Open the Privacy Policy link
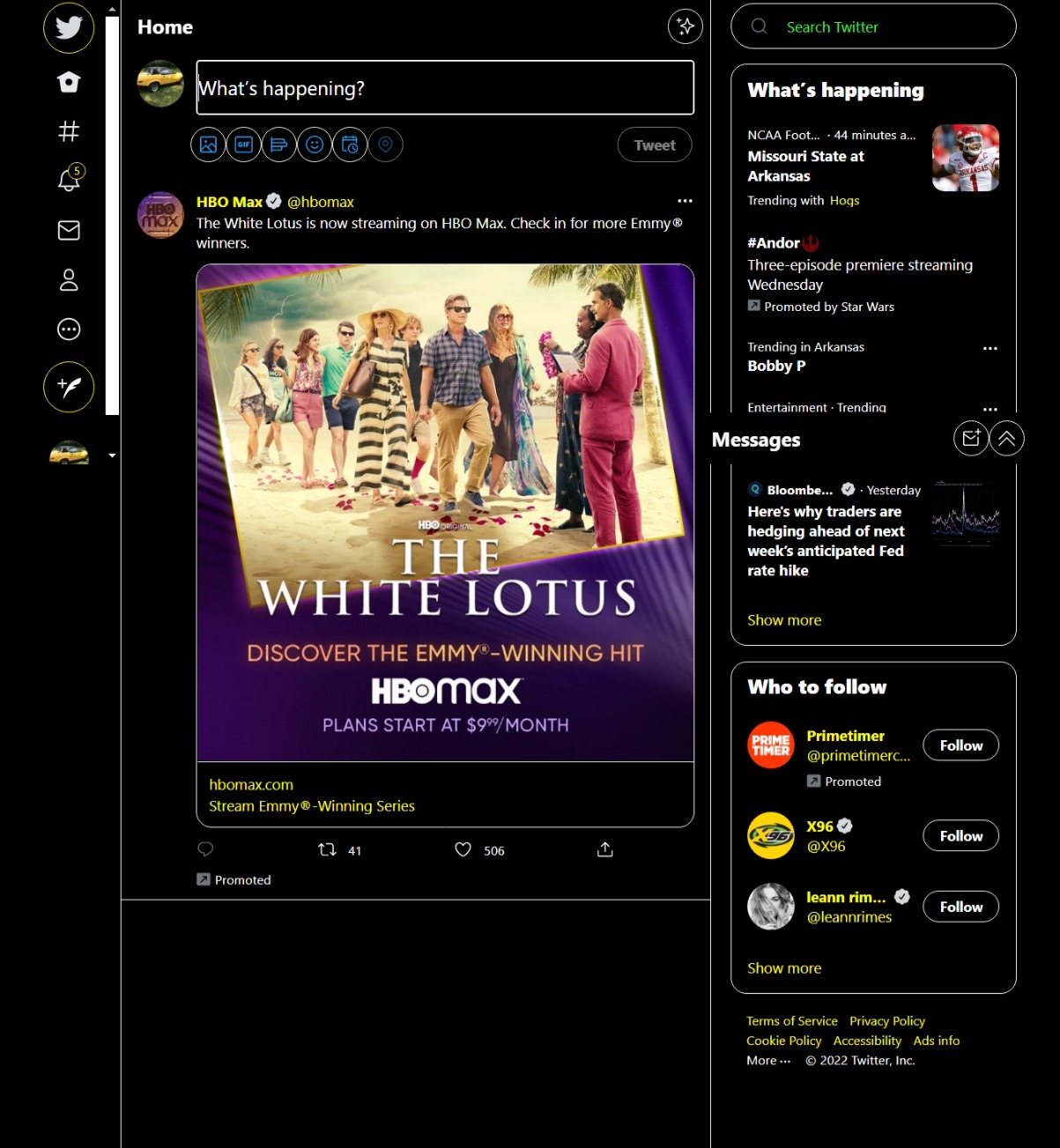1060x1148 pixels. 886,1021
